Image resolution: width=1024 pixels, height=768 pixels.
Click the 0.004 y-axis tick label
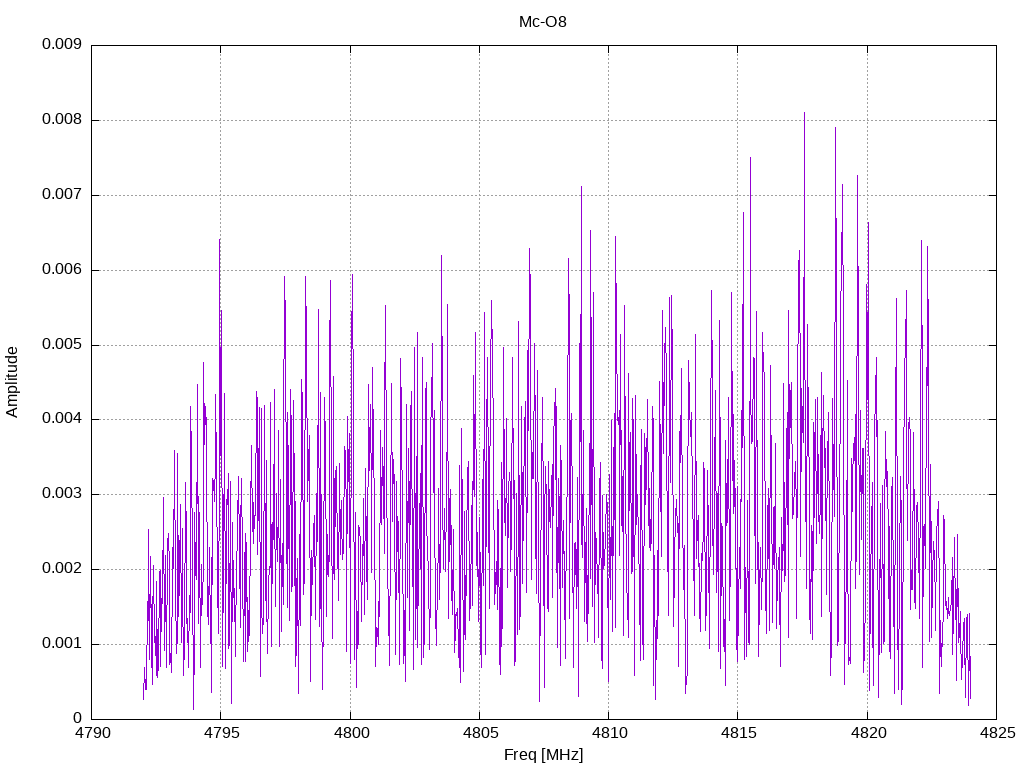coord(62,419)
